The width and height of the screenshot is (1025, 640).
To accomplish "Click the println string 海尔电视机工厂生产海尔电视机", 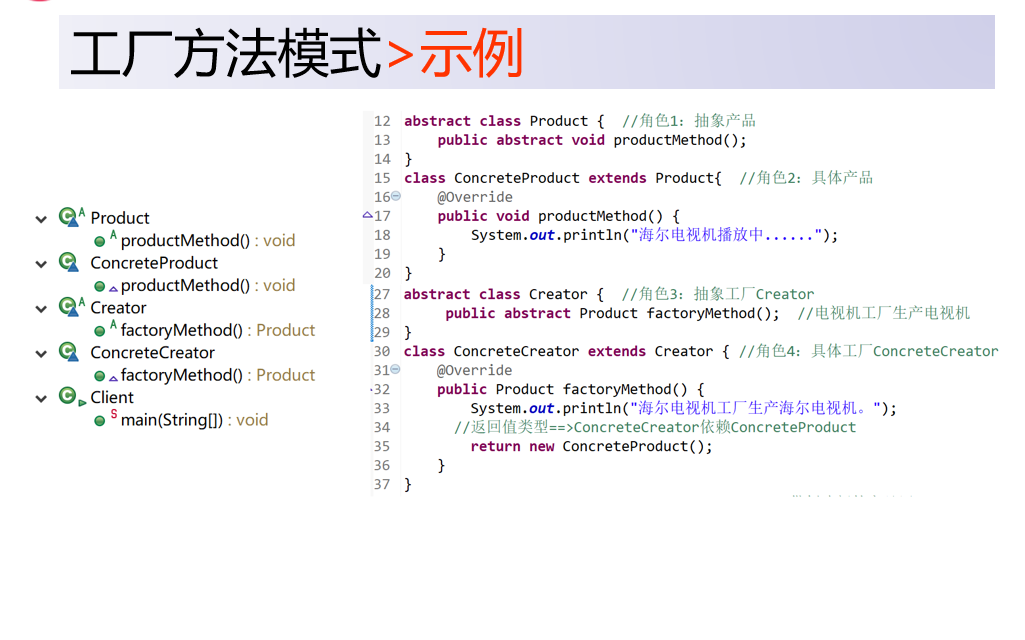I will pyautogui.click(x=755, y=408).
